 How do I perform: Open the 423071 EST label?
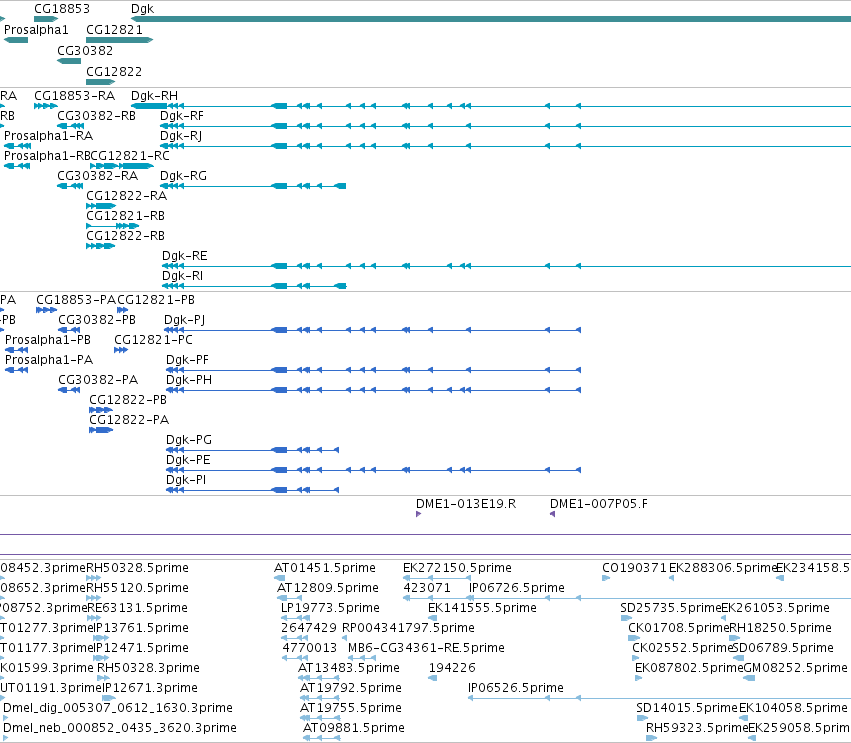[427, 588]
